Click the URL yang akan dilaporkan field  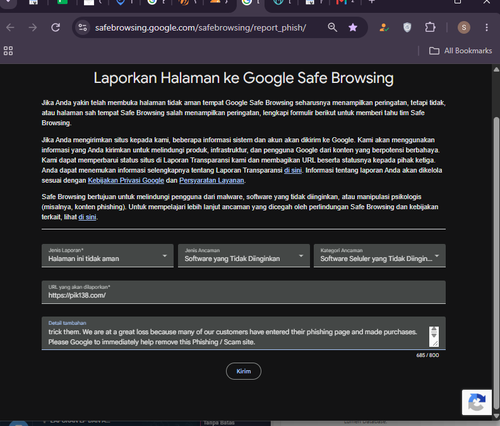click(x=244, y=292)
